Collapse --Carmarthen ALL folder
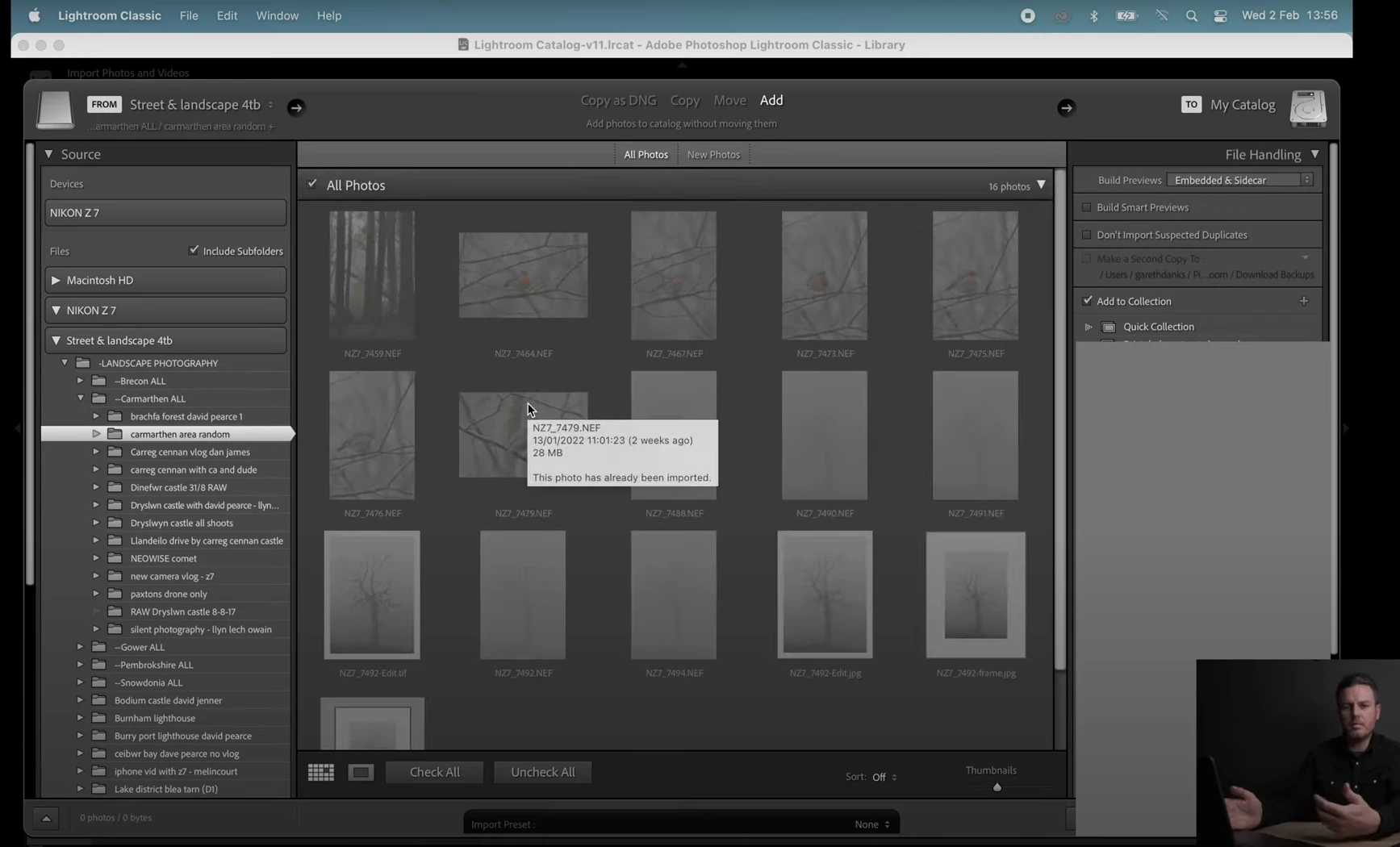The height and width of the screenshot is (847, 1400). point(80,398)
